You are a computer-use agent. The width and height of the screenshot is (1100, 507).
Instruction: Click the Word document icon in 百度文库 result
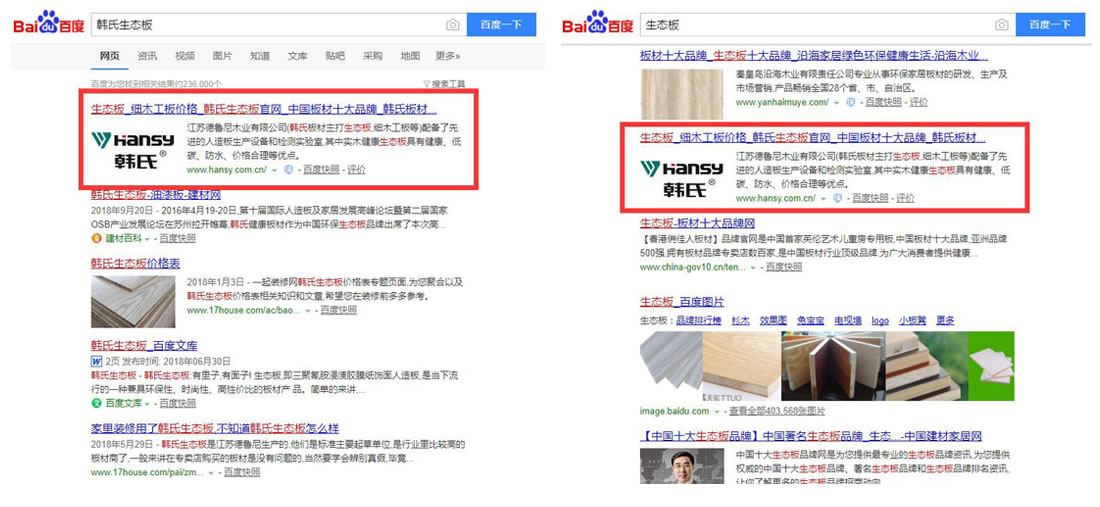click(x=97, y=360)
